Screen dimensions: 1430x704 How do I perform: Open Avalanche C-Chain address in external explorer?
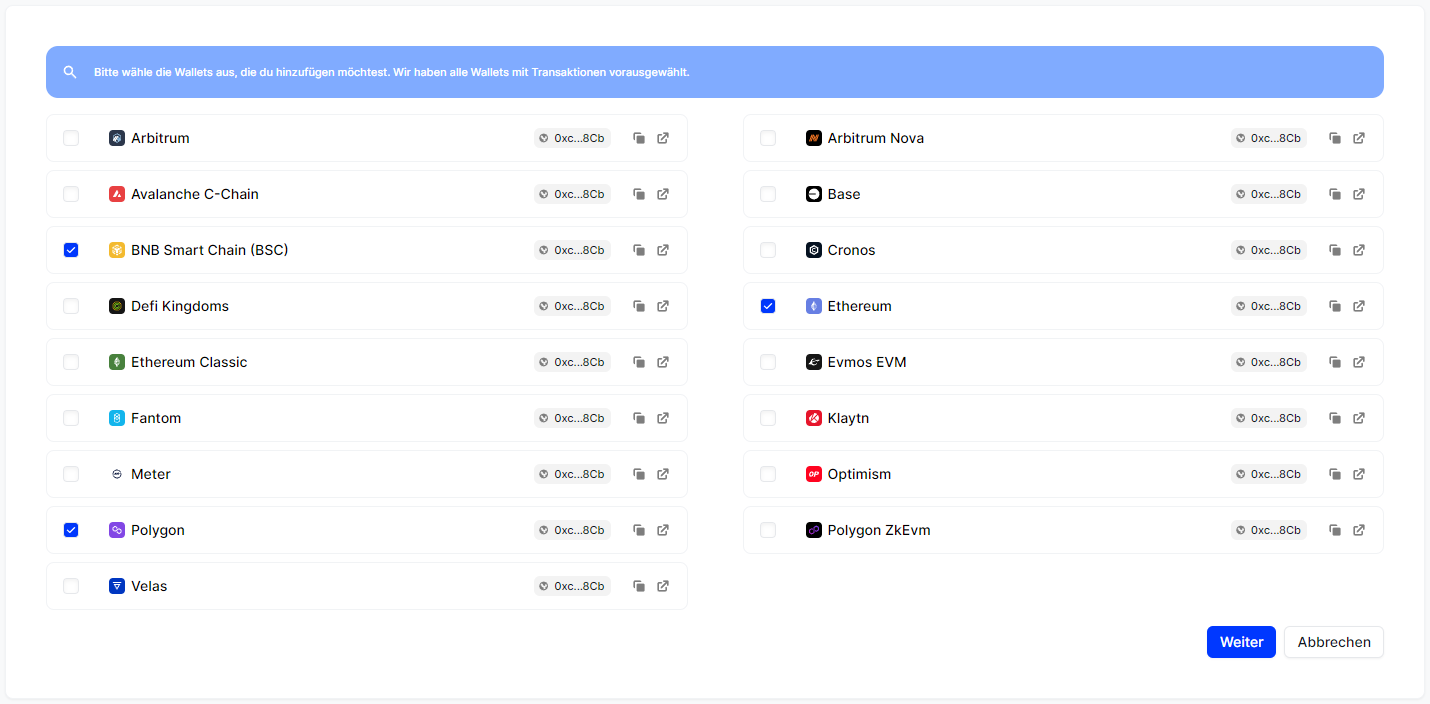coord(663,194)
